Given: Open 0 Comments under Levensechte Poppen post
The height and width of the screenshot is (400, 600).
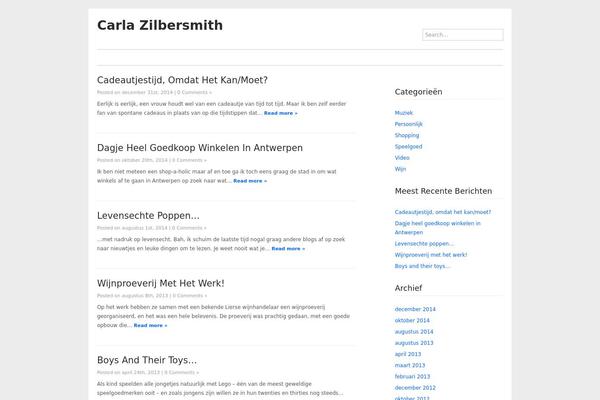Looking at the screenshot, I should click(189, 228).
